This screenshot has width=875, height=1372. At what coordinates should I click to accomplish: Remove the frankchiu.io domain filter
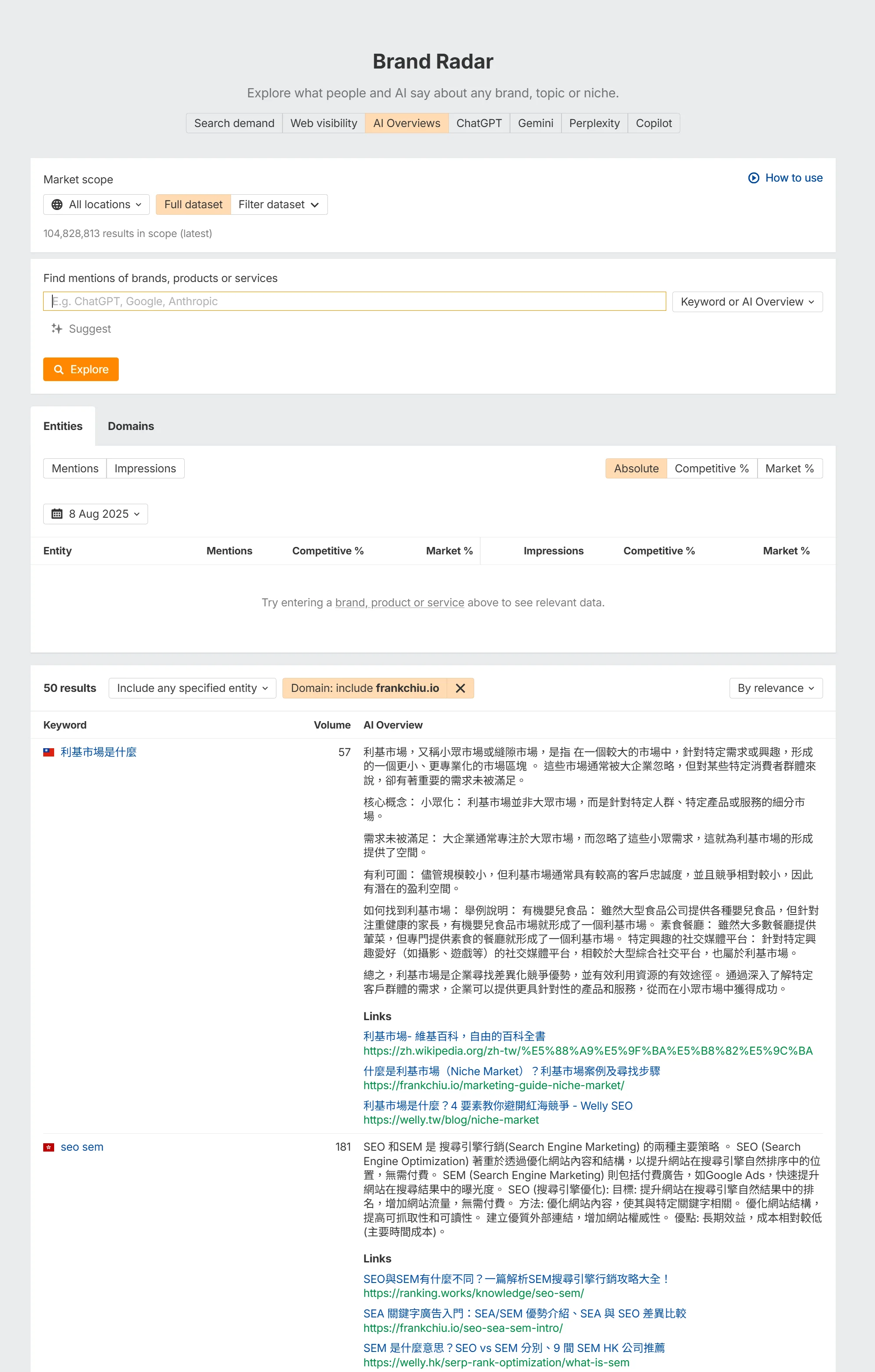click(x=460, y=688)
